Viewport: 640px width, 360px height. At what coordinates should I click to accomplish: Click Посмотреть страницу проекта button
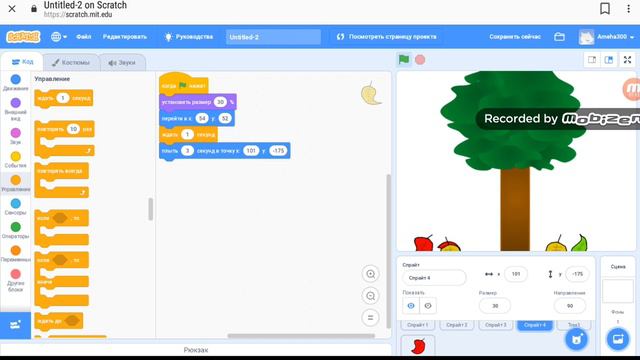(x=387, y=37)
